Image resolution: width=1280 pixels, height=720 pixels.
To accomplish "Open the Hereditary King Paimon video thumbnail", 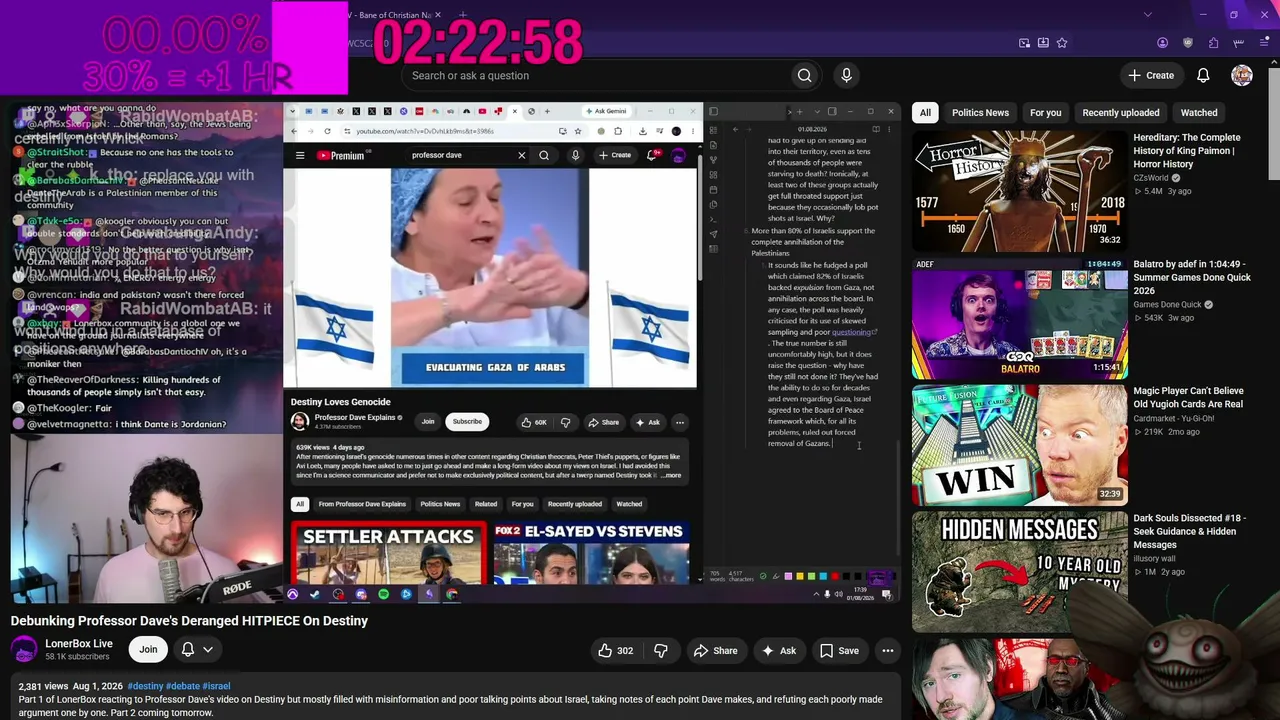I will pos(1019,190).
